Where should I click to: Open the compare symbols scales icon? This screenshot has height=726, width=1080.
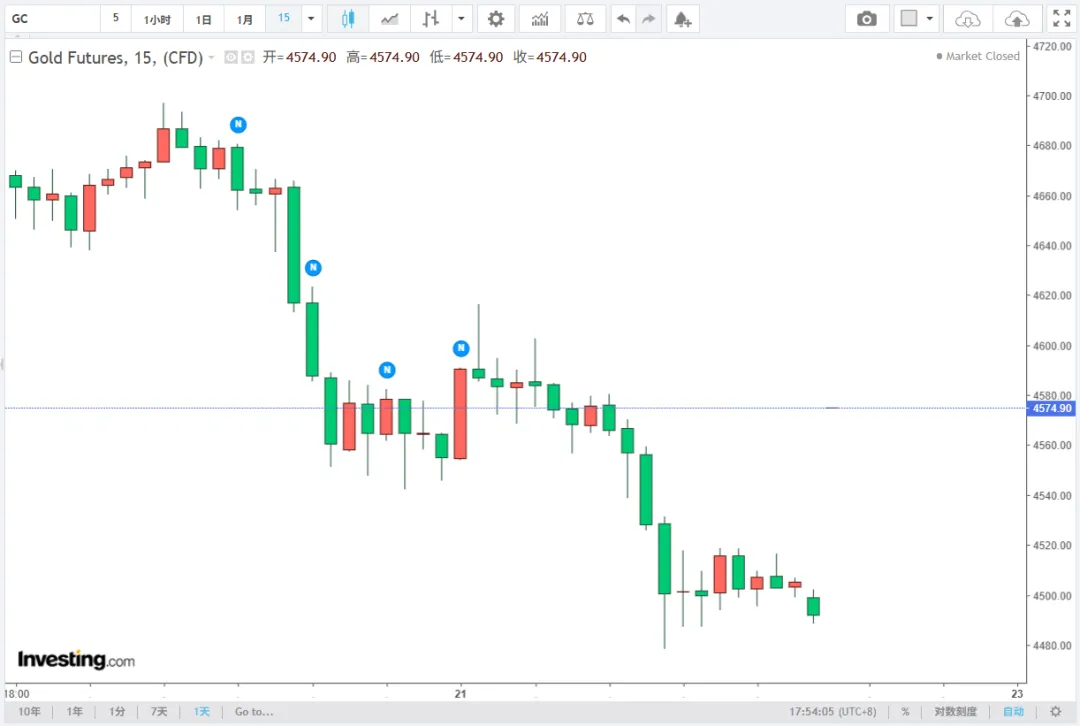[x=585, y=19]
